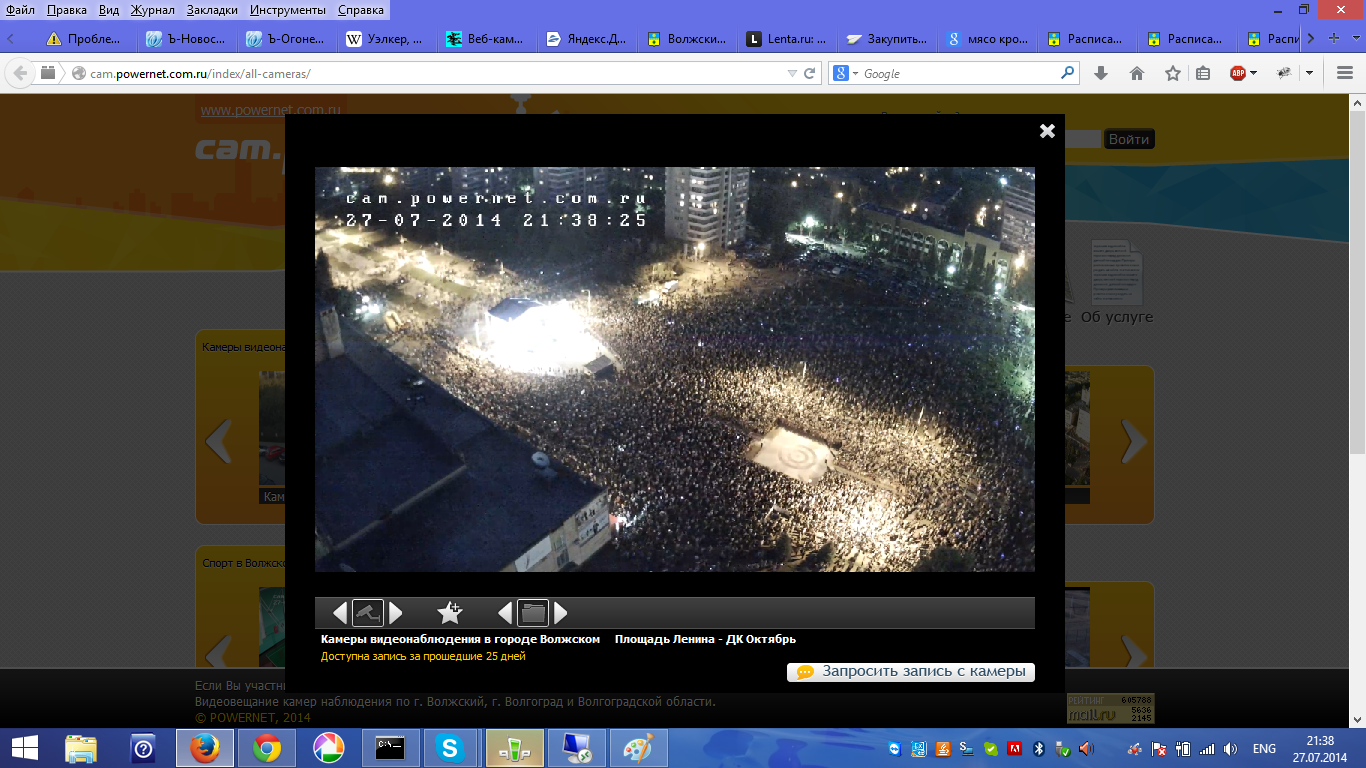Image resolution: width=1366 pixels, height=768 pixels.
Task: Switch to the мясо кро... tab
Action: (986, 40)
